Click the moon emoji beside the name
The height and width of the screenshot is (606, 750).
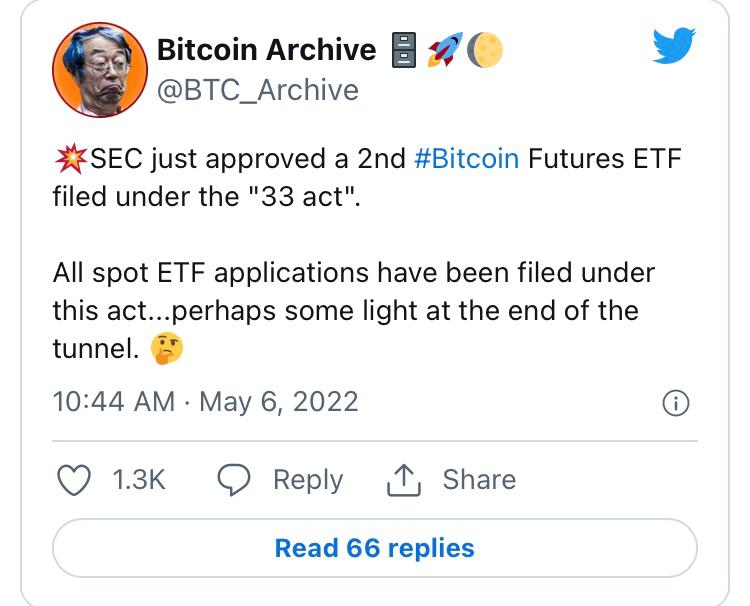485,50
